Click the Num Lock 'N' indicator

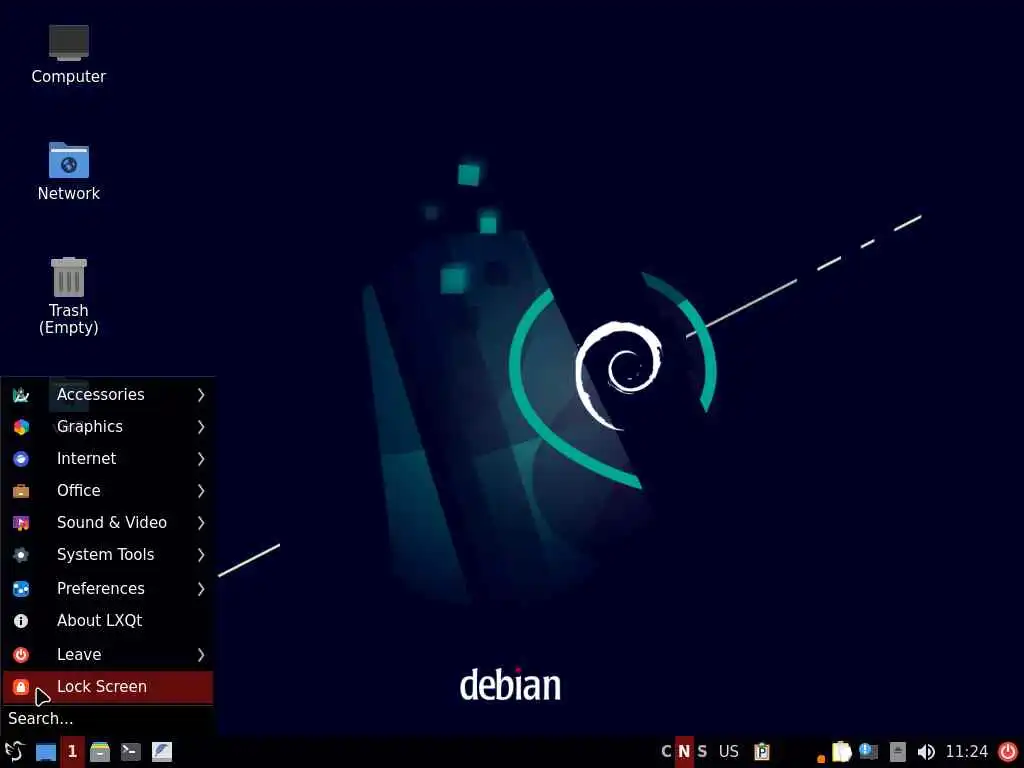[x=684, y=752]
